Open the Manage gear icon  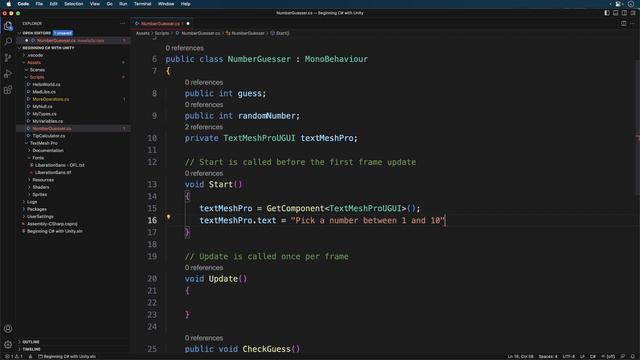8,344
